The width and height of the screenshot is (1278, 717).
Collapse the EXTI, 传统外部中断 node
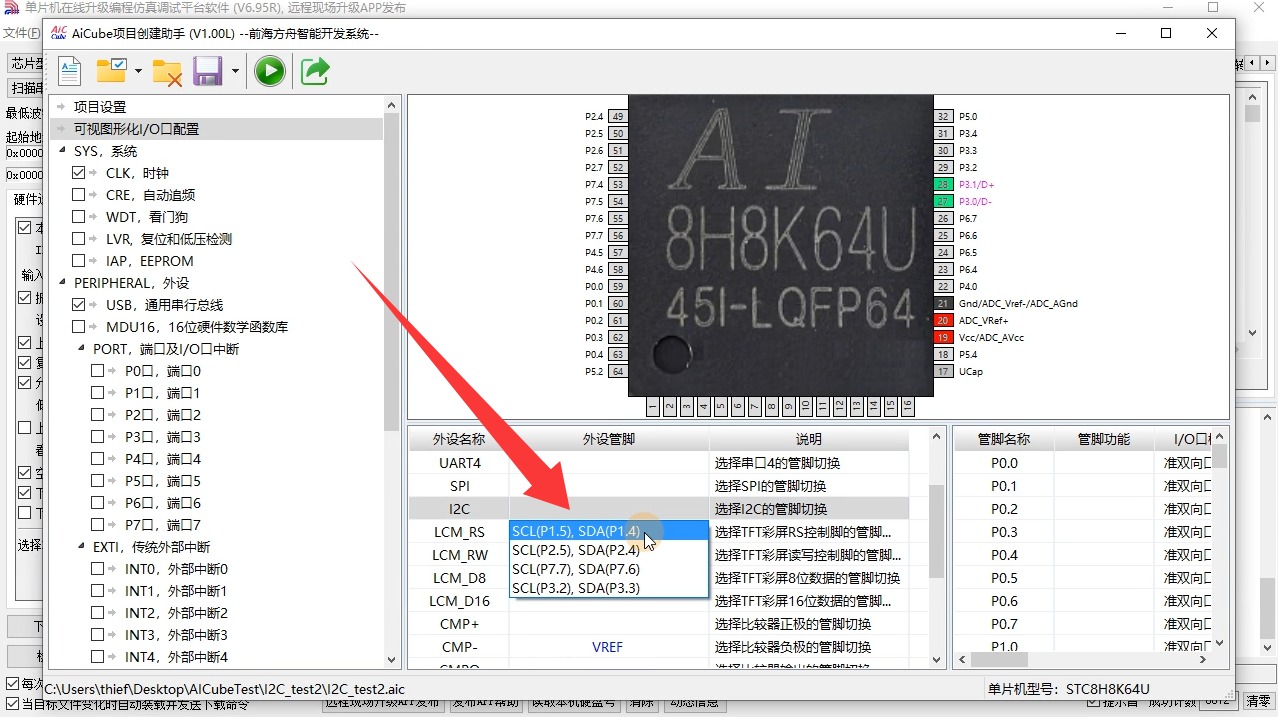point(81,547)
